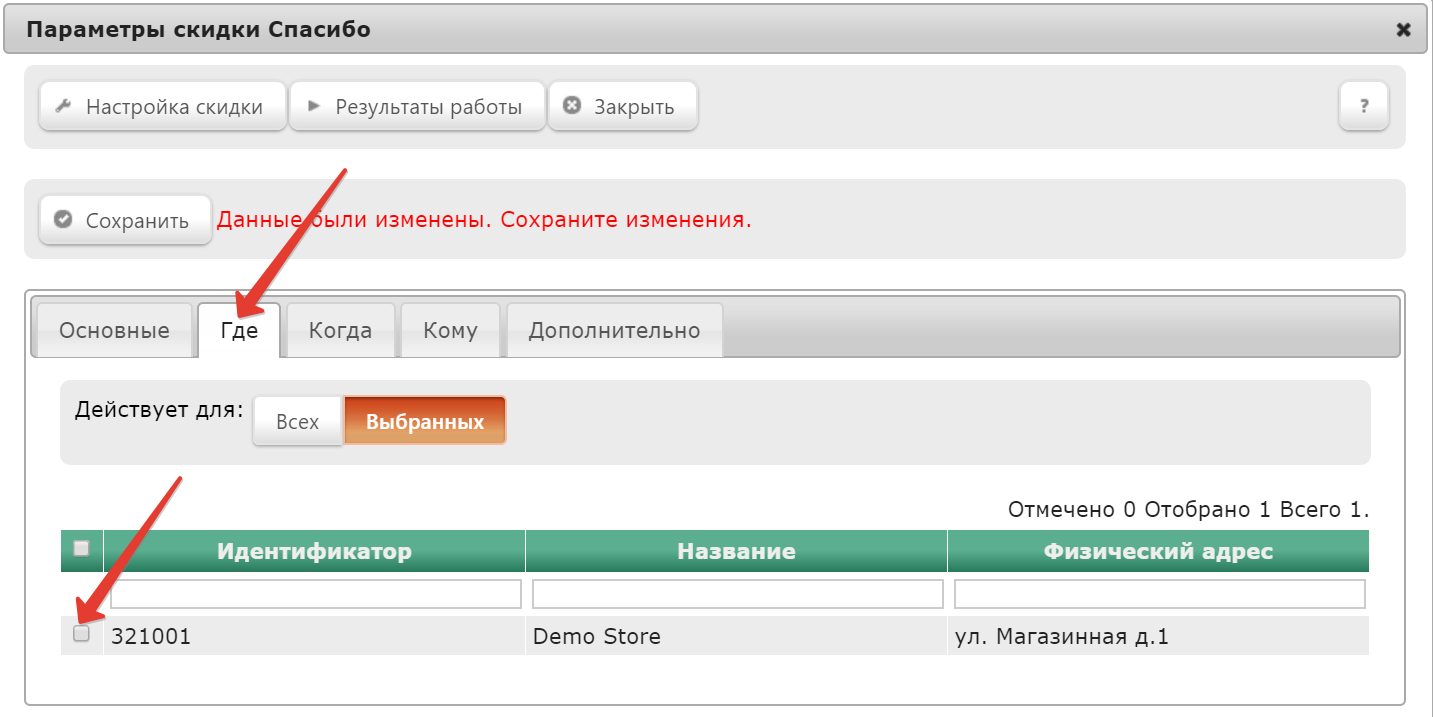Focus the Идентификатор filter field
This screenshot has height=717, width=1433.
click(x=316, y=594)
